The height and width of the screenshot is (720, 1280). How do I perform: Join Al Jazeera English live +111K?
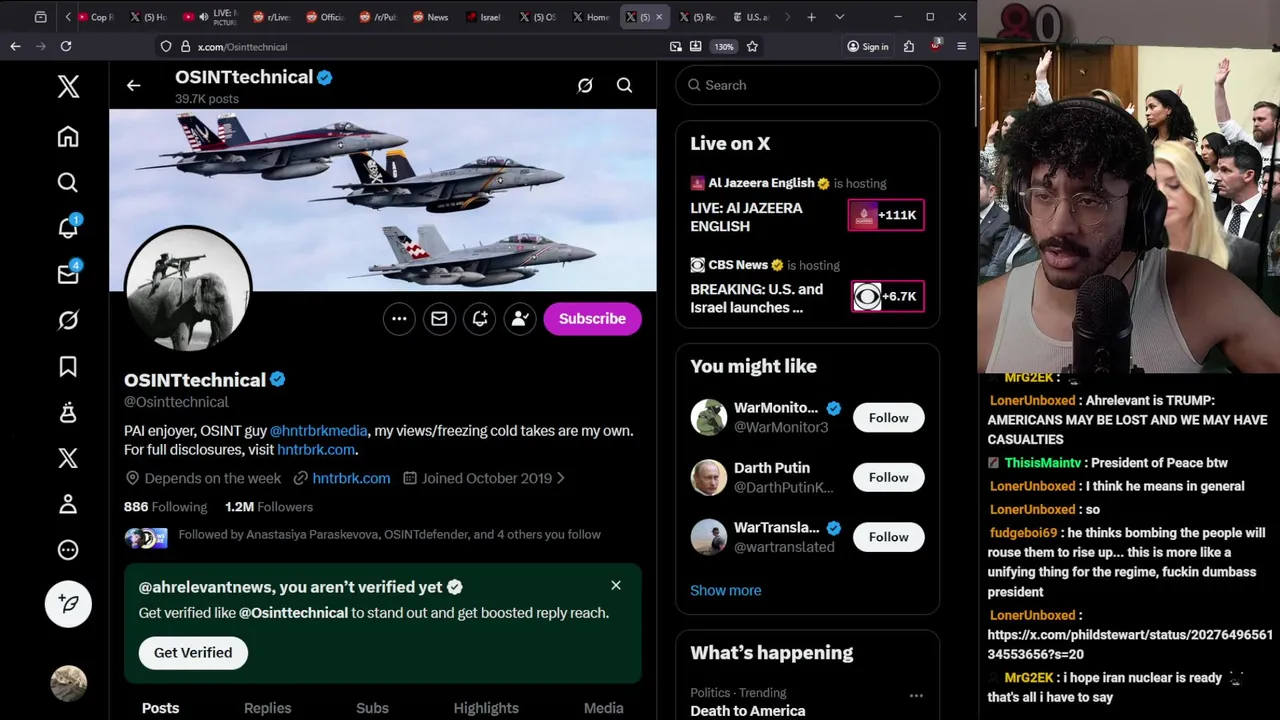pyautogui.click(x=886, y=215)
